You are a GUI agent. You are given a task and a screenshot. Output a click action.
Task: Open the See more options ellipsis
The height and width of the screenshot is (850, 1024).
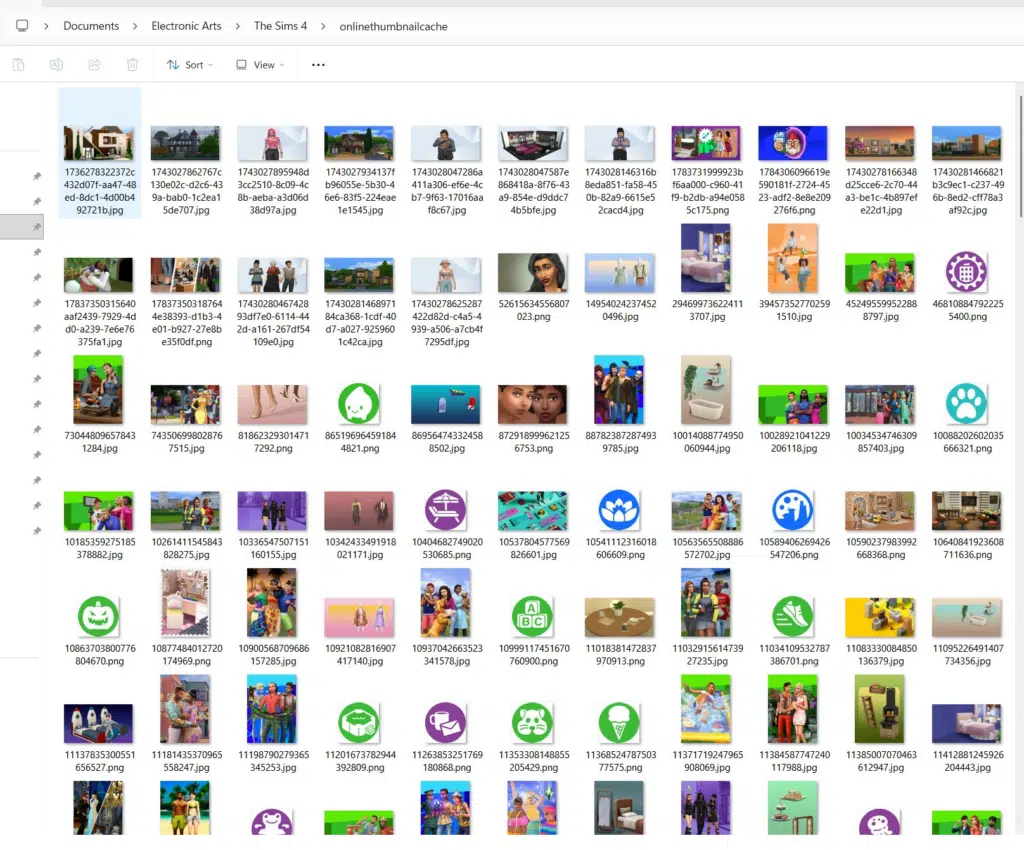[x=318, y=65]
